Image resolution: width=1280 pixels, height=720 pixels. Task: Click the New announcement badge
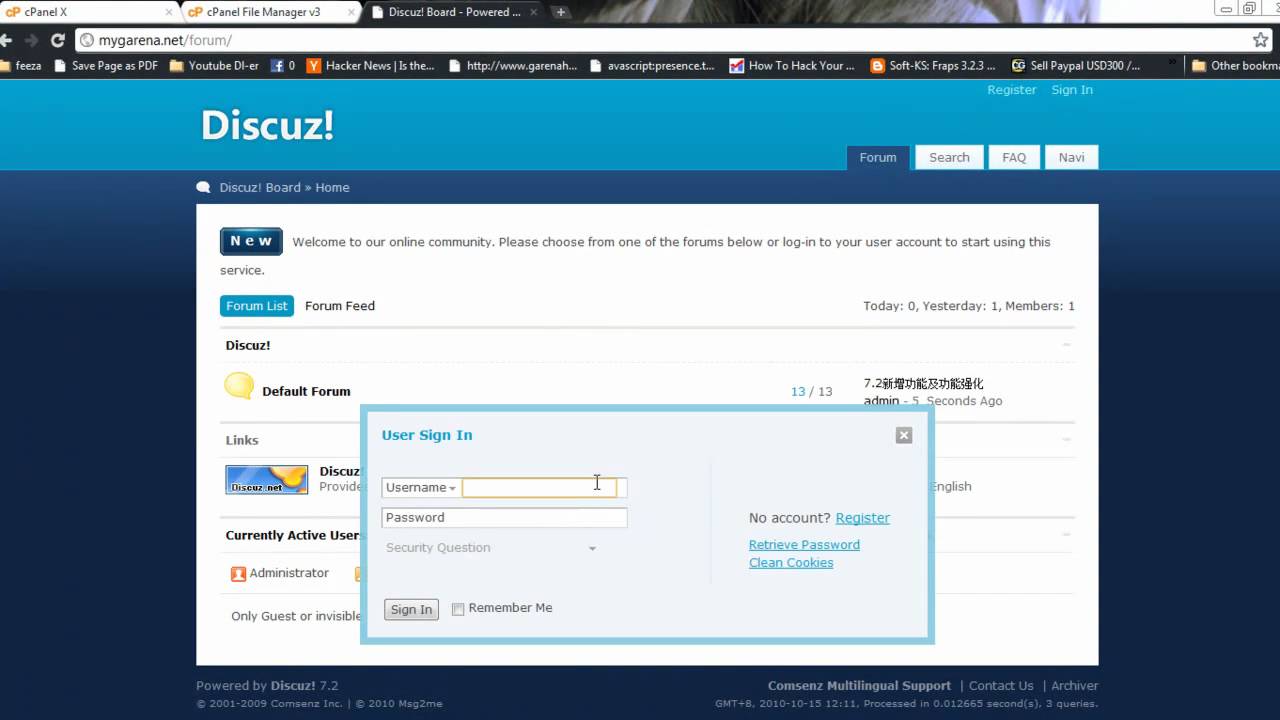(251, 242)
